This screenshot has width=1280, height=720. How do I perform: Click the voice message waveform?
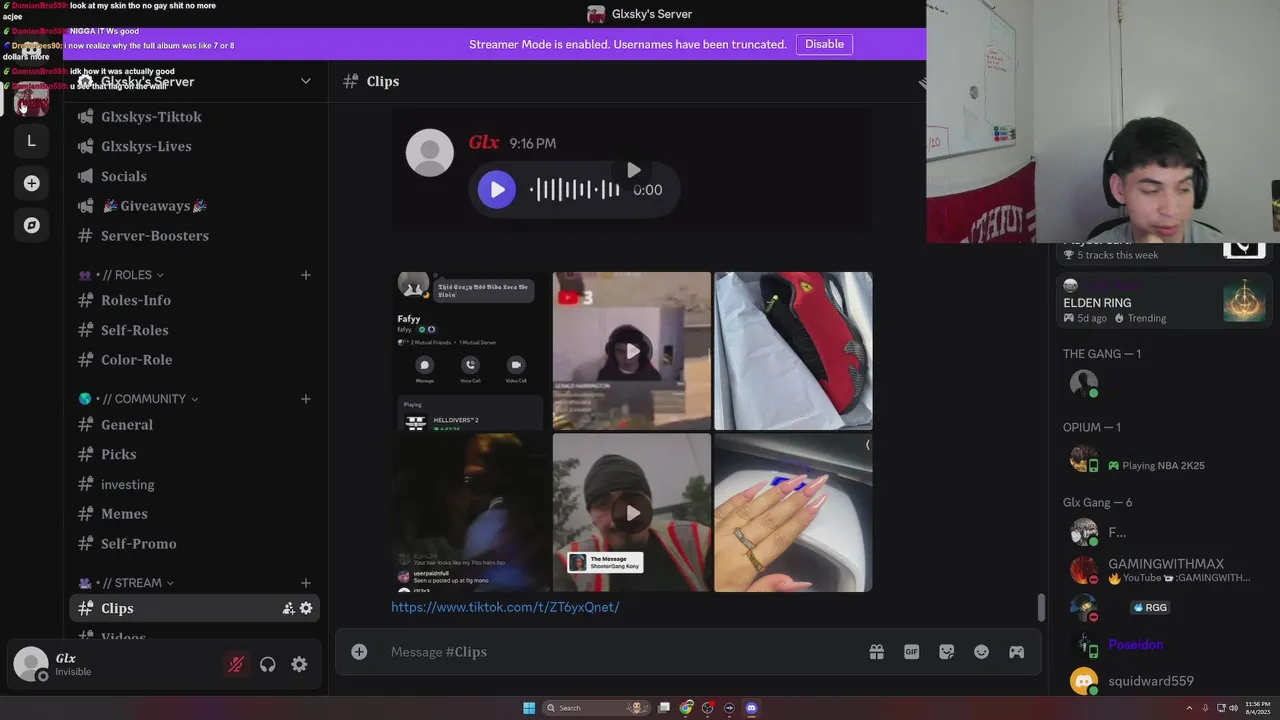(x=575, y=189)
